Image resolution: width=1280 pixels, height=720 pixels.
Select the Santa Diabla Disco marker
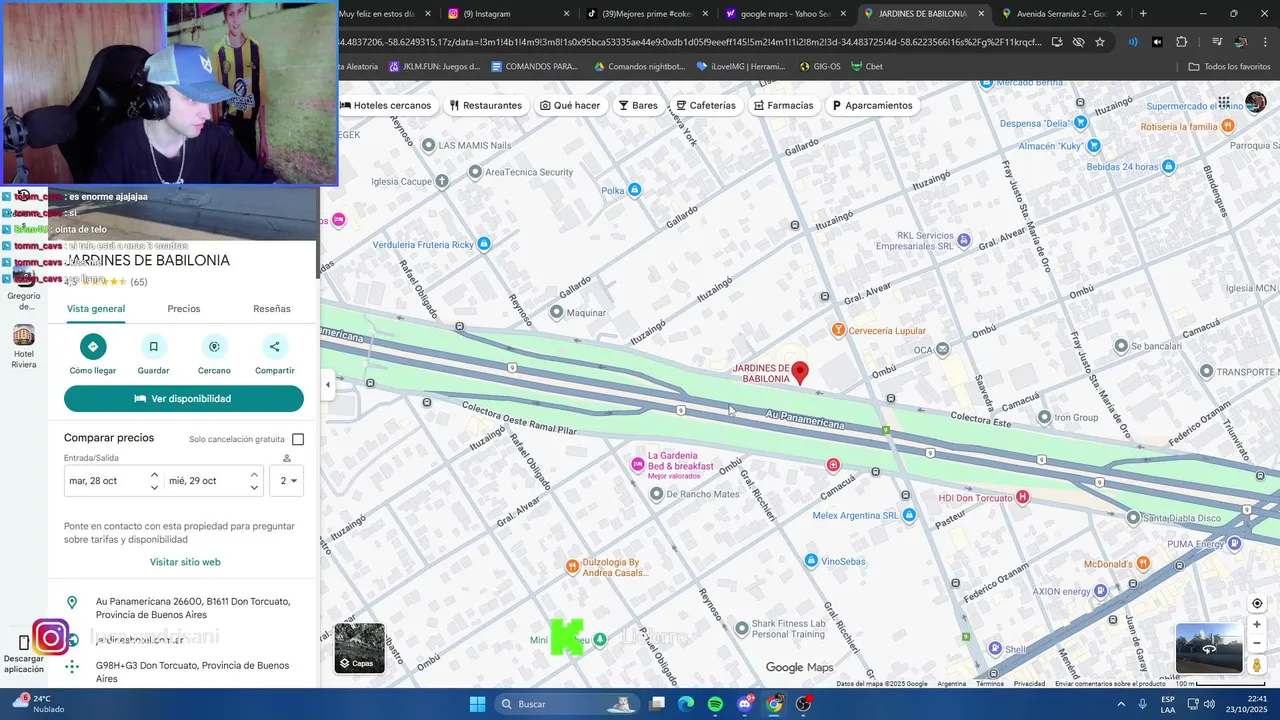1133,518
